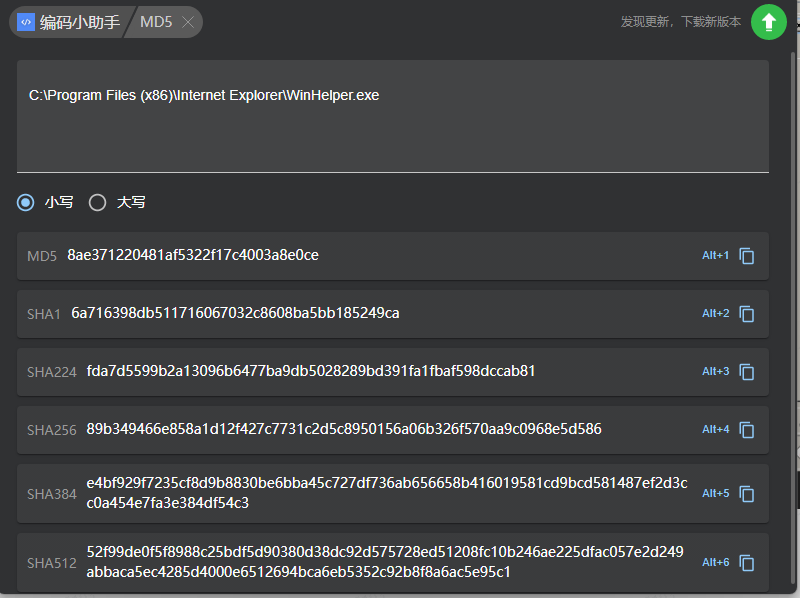
Task: Select MD5 value 8ae371220481af5322f17c4003a8e0ce
Action: coord(193,255)
